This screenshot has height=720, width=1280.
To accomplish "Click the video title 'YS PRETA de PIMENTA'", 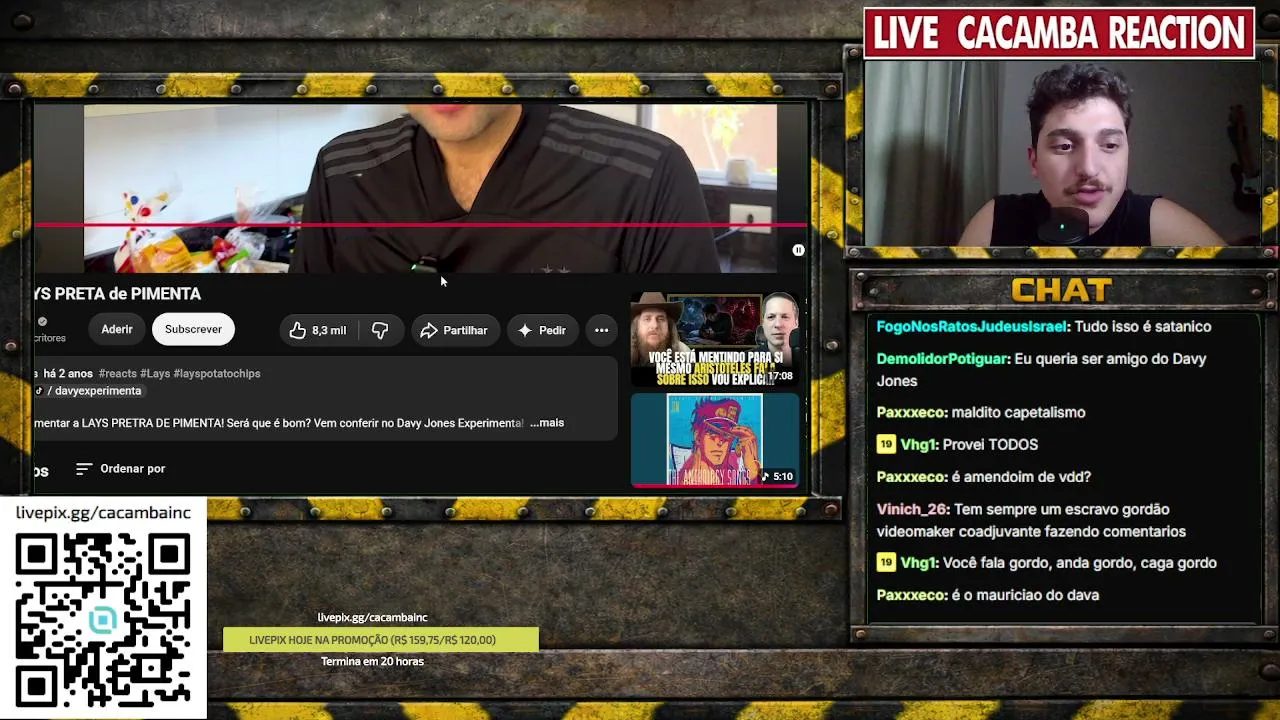I will pyautogui.click(x=117, y=294).
